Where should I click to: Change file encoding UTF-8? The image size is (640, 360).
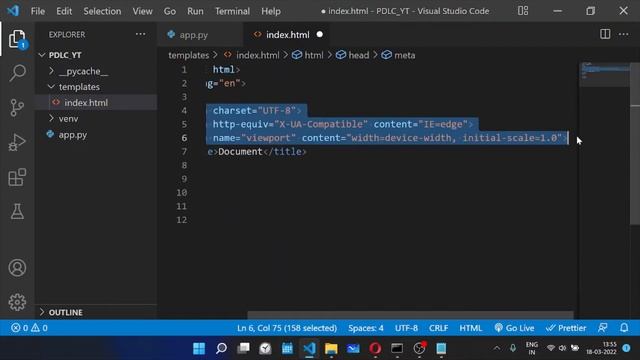coord(406,328)
